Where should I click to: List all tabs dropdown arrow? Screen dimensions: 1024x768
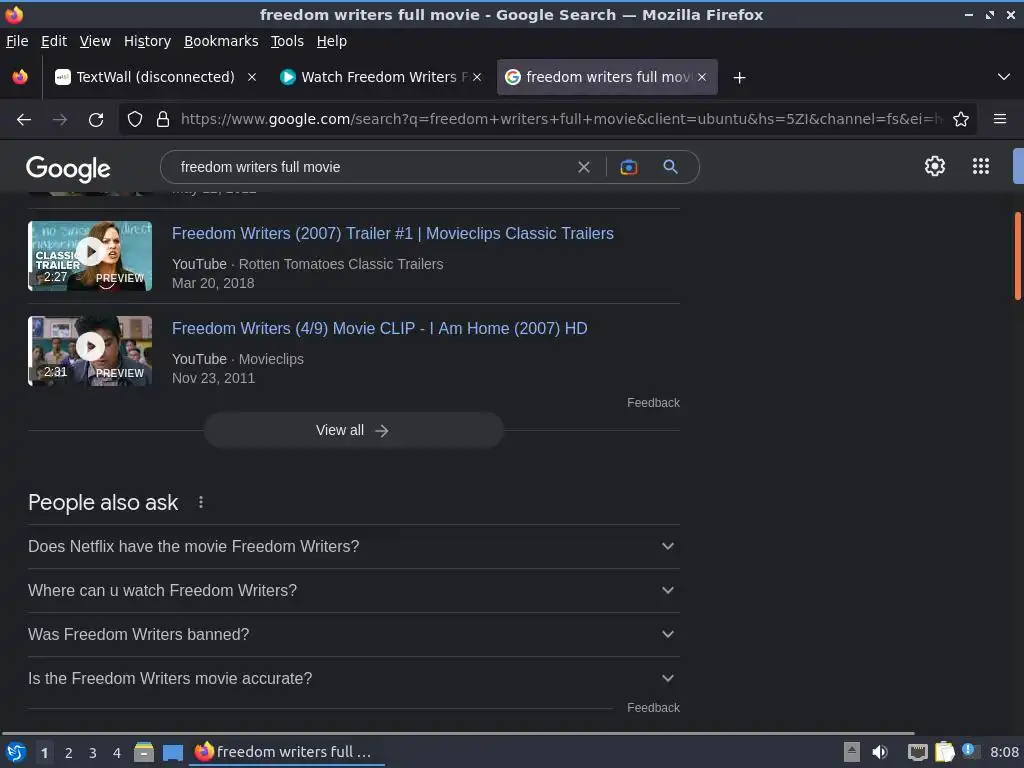1004,77
